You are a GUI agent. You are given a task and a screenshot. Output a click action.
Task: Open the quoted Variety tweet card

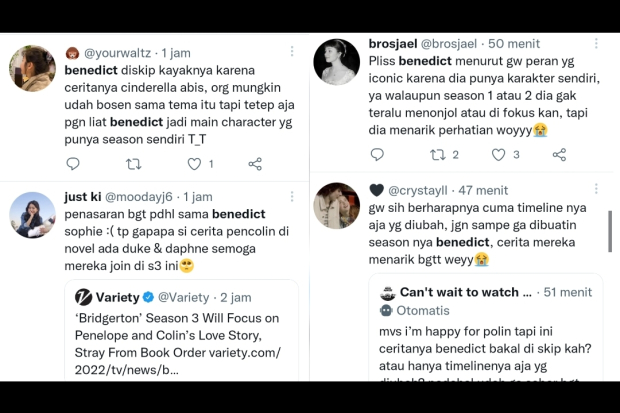[181, 330]
